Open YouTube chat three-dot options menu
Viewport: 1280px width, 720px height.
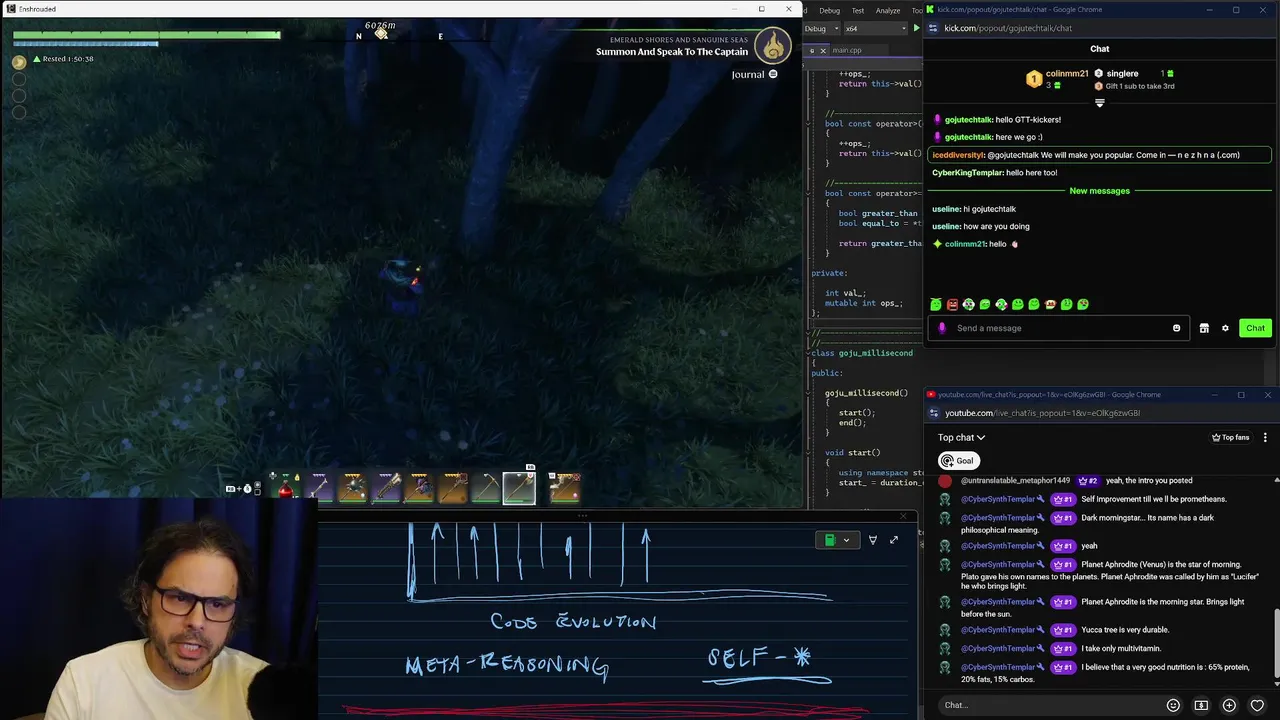coord(1265,437)
